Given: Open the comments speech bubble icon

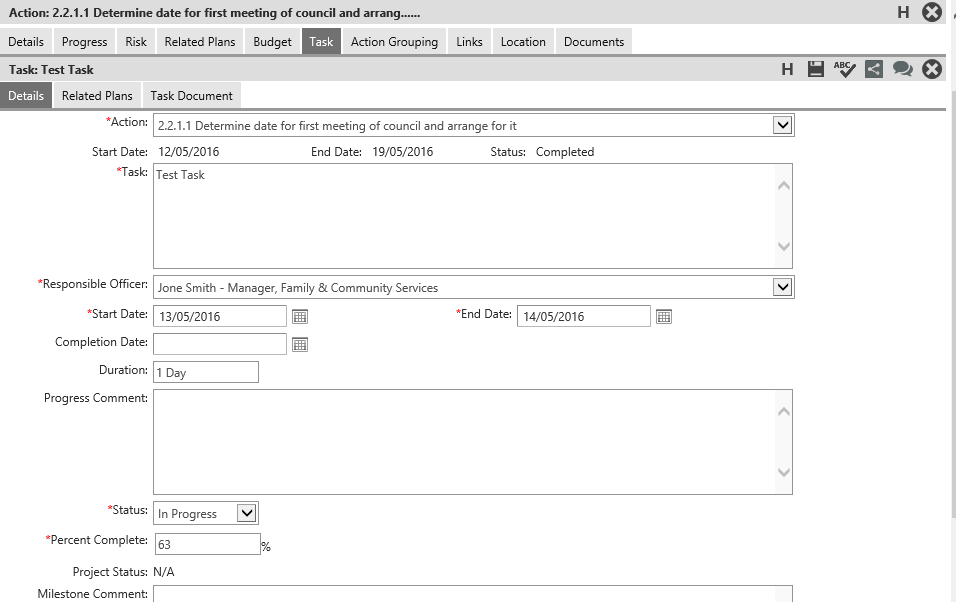Looking at the screenshot, I should [x=902, y=69].
